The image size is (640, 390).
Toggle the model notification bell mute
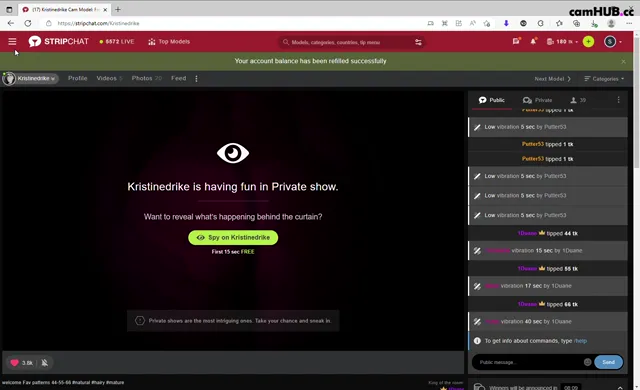pyautogui.click(x=44, y=363)
